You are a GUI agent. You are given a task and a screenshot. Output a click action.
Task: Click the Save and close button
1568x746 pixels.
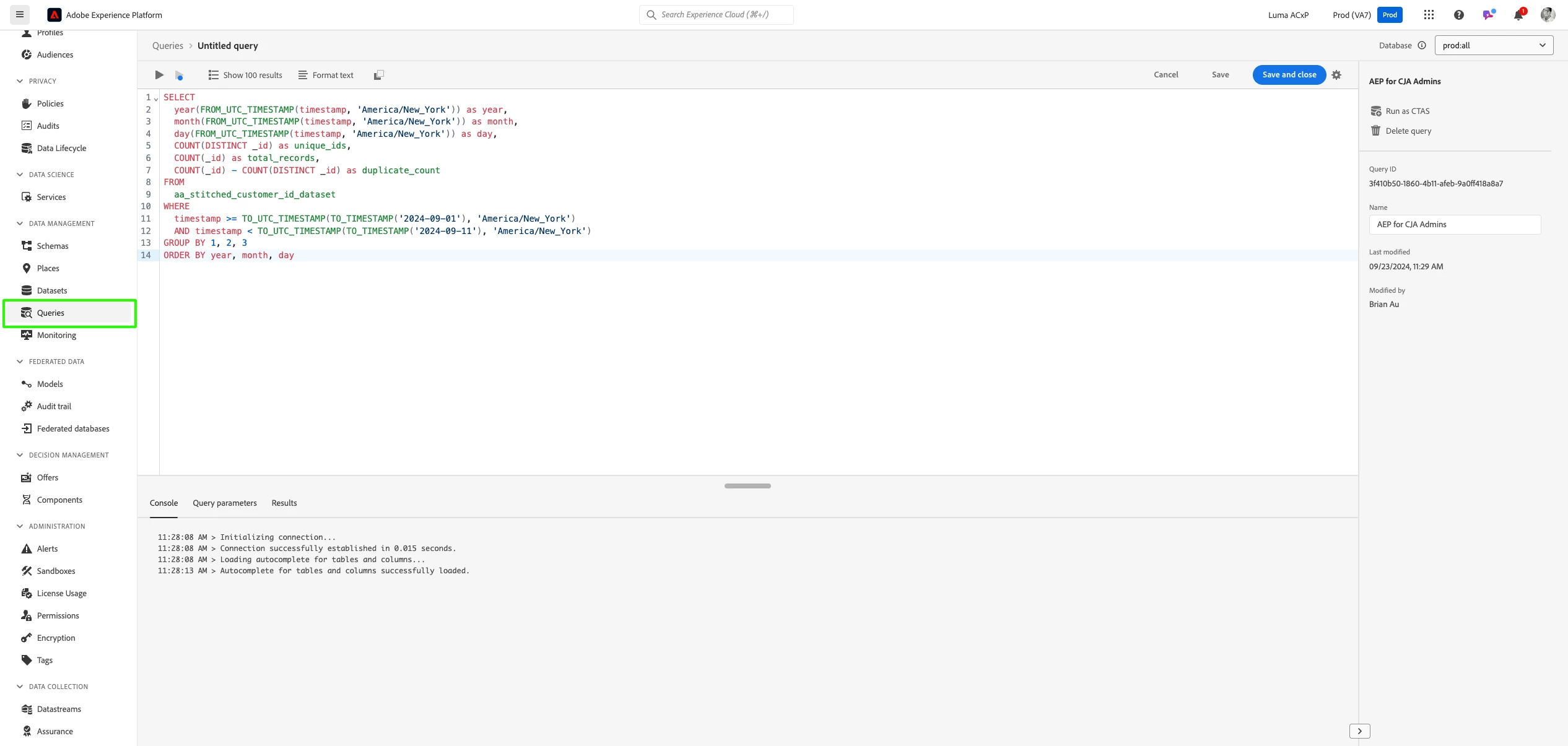1289,74
